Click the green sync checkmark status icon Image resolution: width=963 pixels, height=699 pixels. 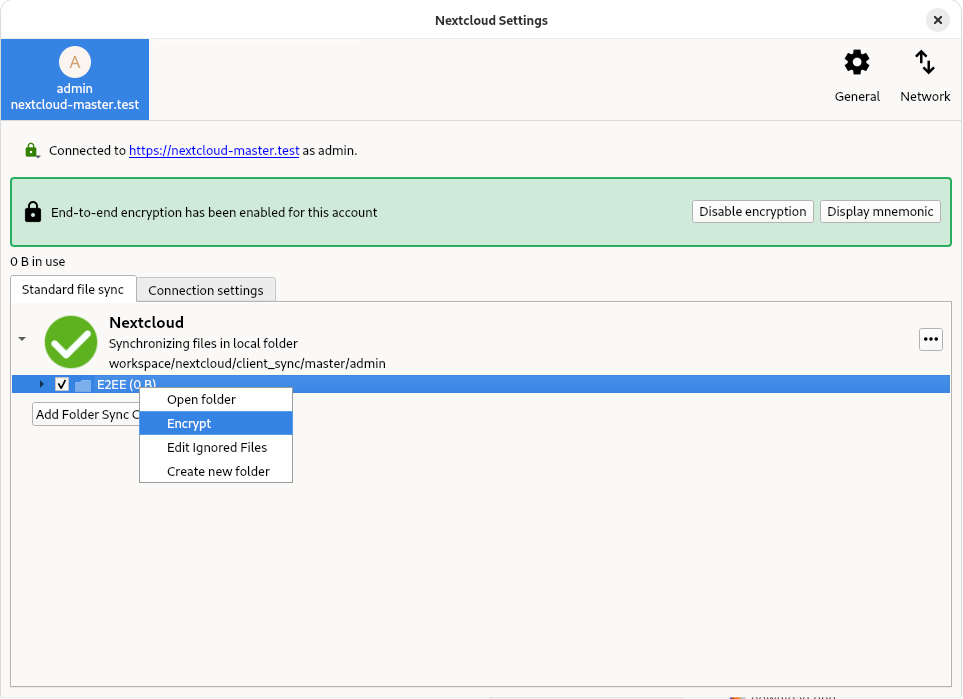tap(71, 341)
